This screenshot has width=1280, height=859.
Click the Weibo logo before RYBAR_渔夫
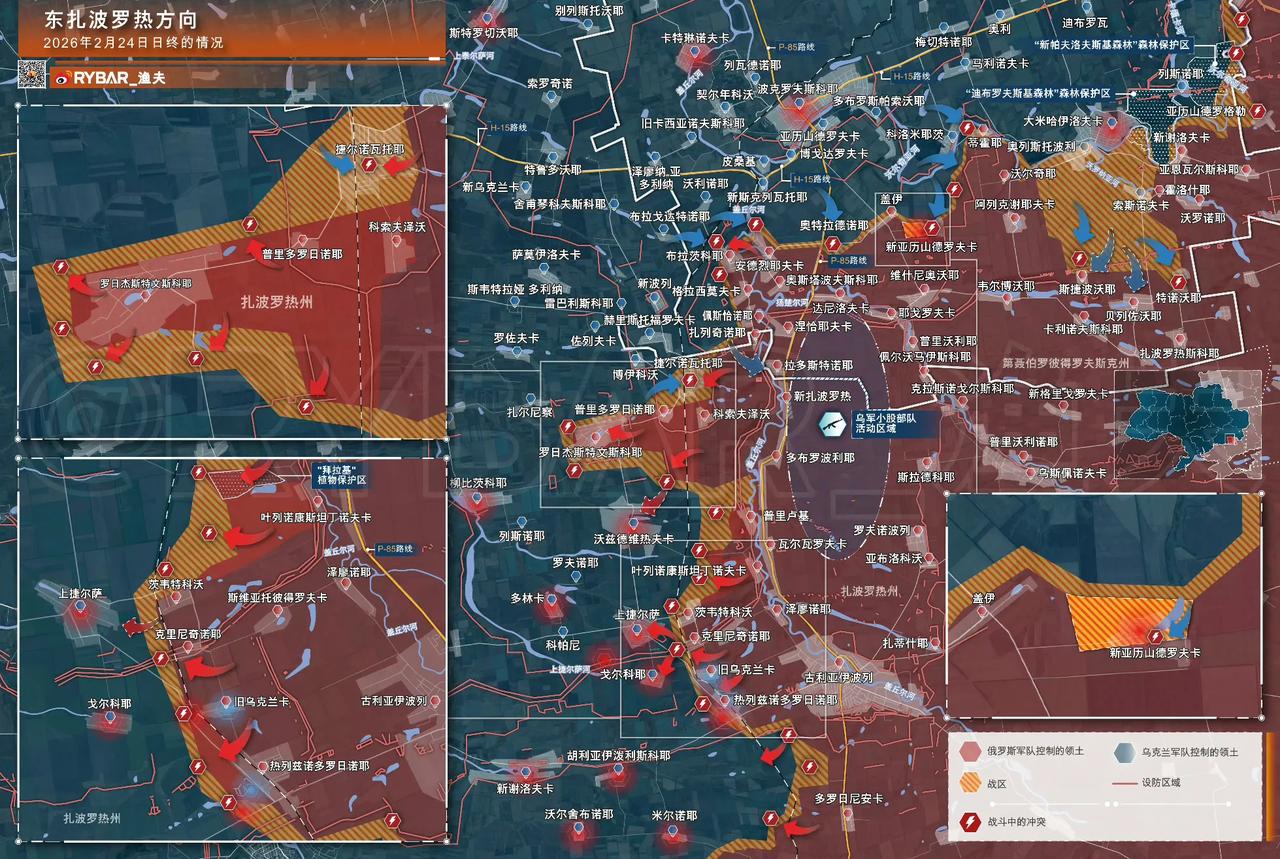63,76
